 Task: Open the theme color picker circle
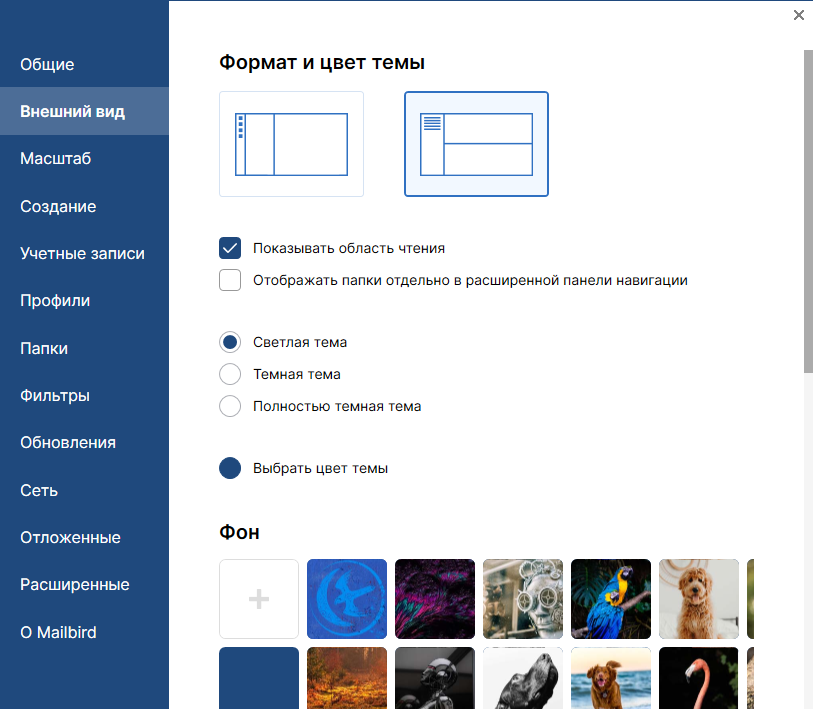(230, 467)
